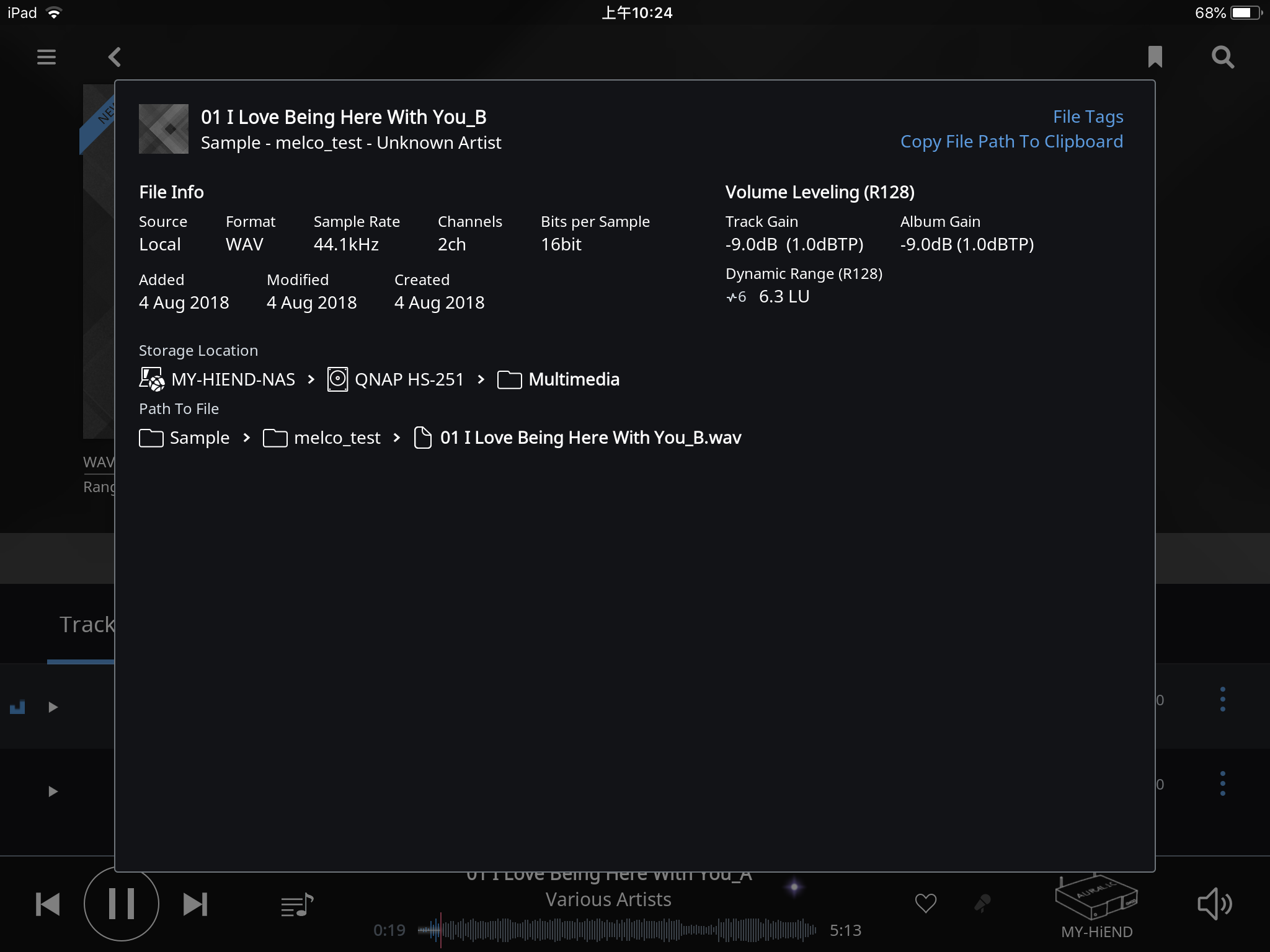Skip to the previous track
1270x952 pixels.
[48, 904]
